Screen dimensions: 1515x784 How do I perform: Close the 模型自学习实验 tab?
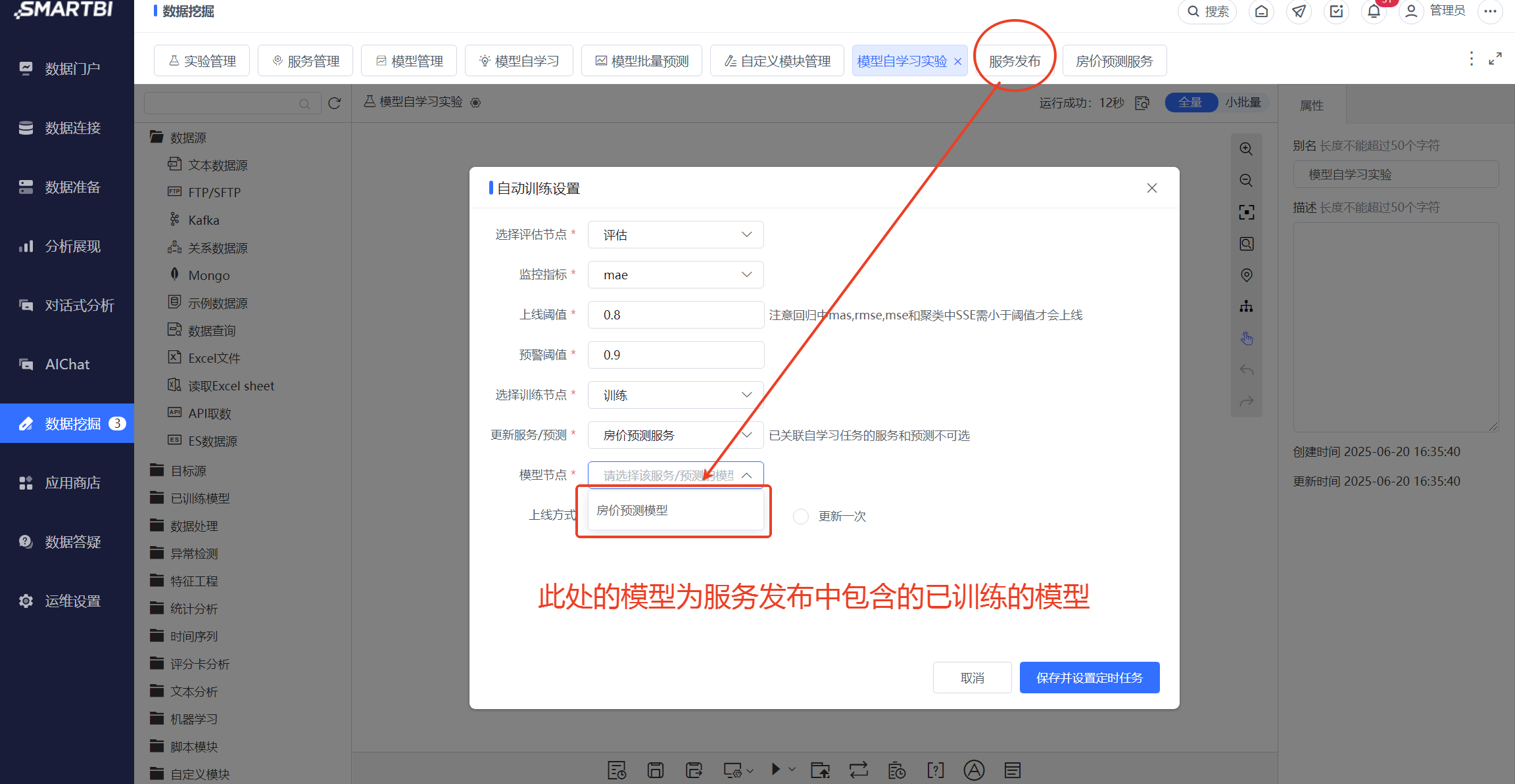[957, 61]
